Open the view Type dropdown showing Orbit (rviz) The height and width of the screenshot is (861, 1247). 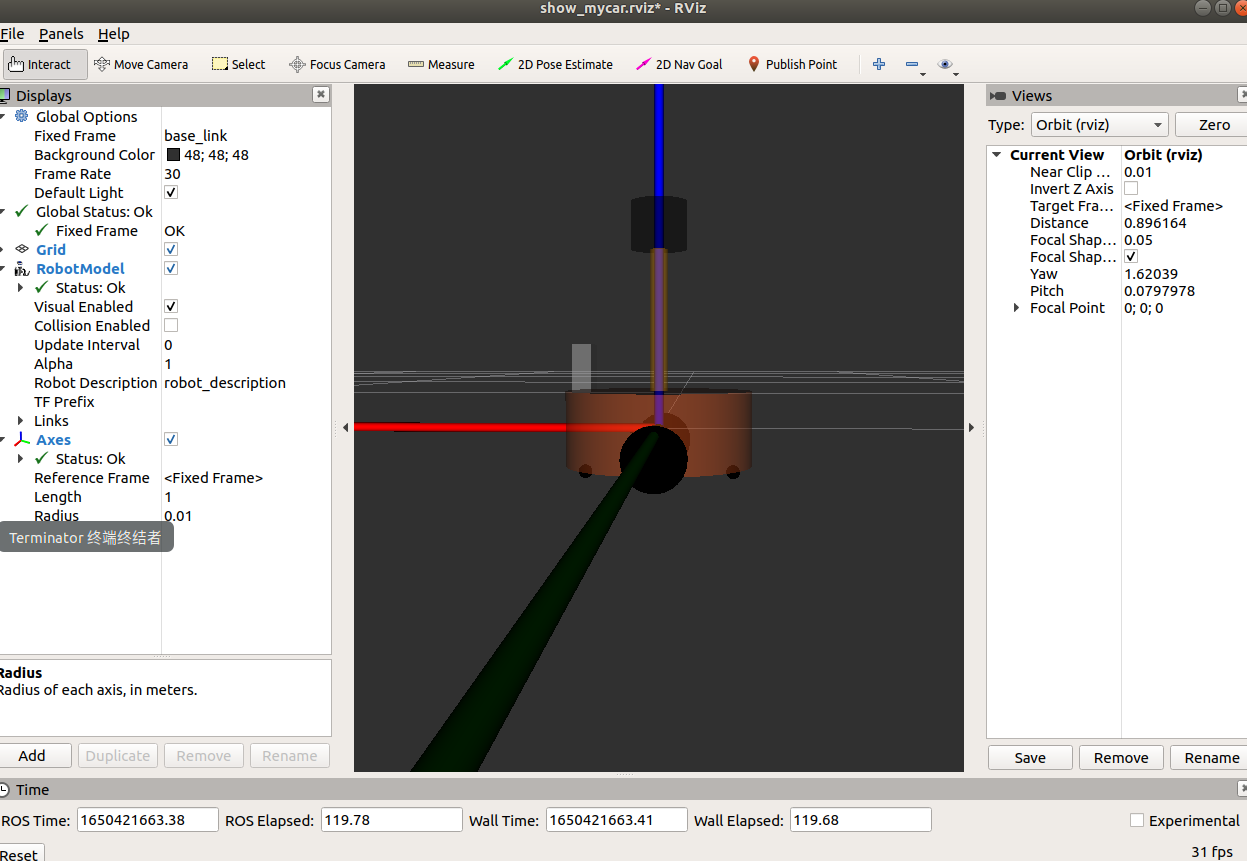(1099, 124)
